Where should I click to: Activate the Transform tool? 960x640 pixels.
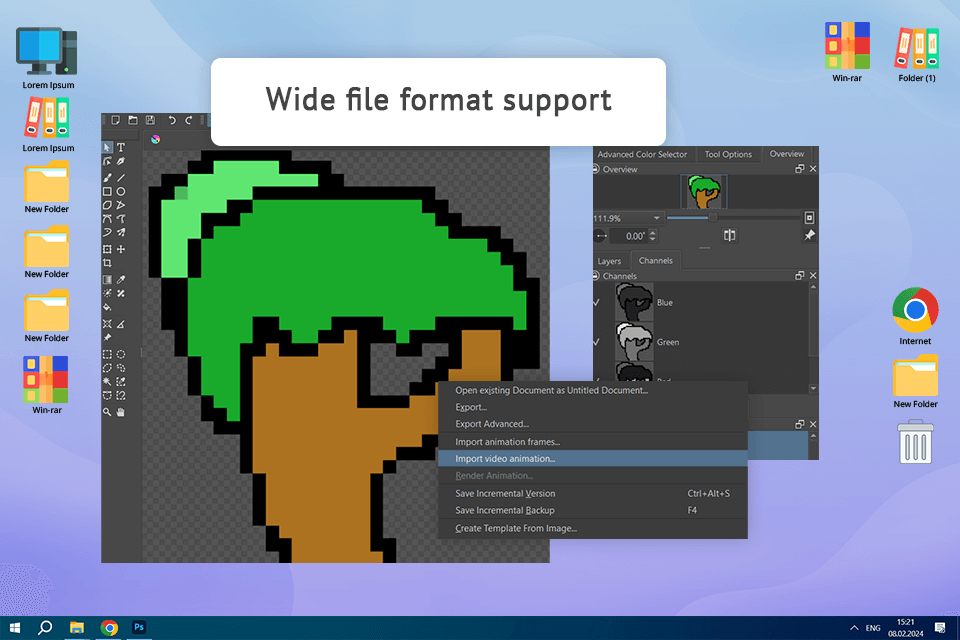coord(107,249)
